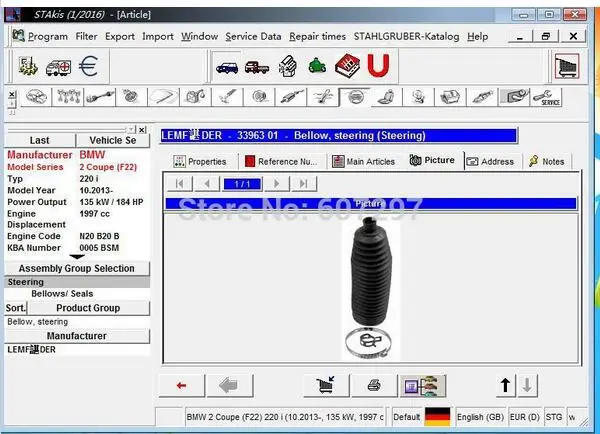The image size is (600, 434).
Task: Switch to the Properties tab
Action: pos(200,162)
